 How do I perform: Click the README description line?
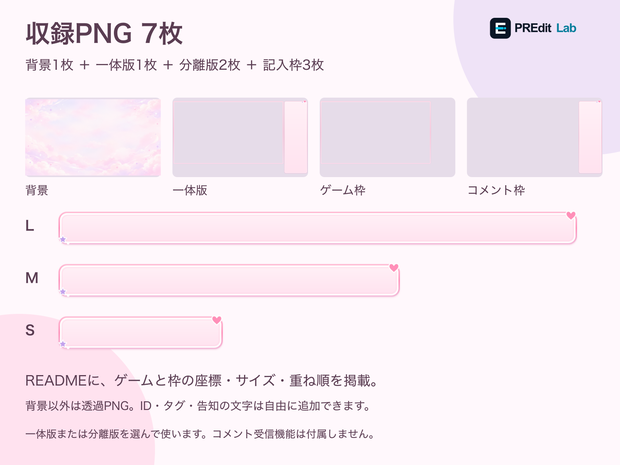pos(202,381)
